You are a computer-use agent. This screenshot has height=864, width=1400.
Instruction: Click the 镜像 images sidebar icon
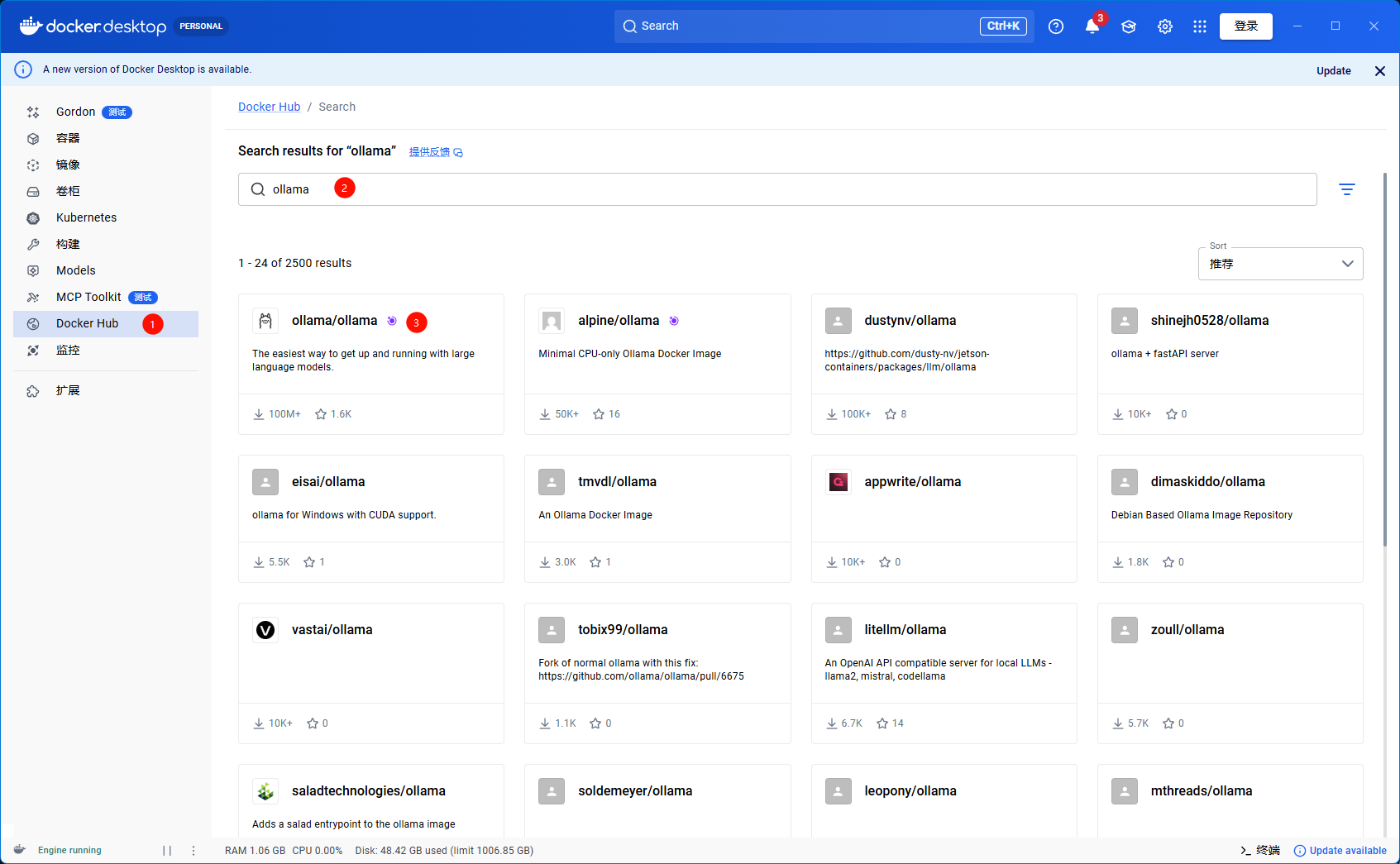tap(33, 165)
